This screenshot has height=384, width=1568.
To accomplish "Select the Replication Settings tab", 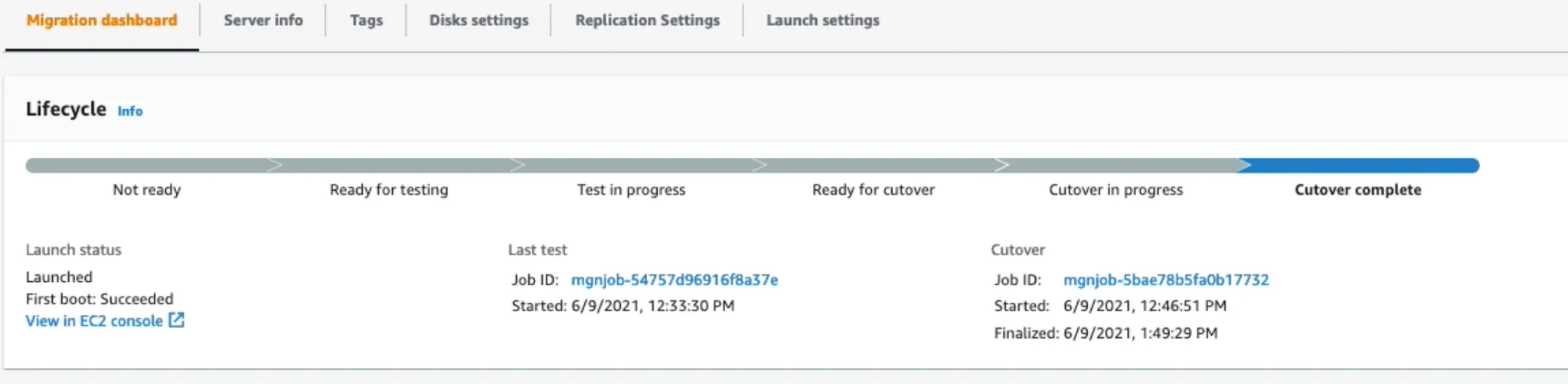I will point(648,21).
